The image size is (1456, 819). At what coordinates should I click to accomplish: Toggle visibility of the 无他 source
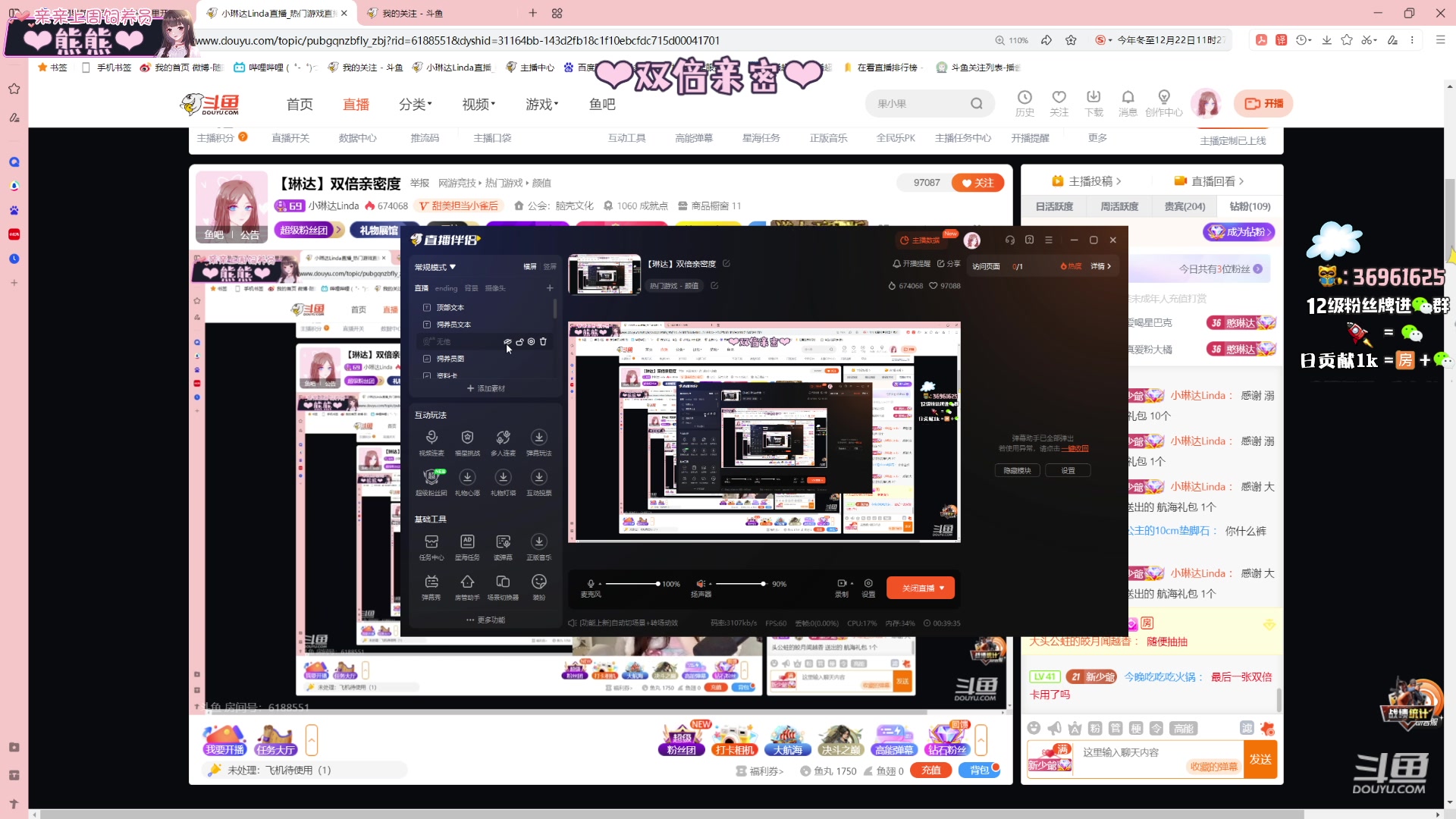pyautogui.click(x=508, y=341)
